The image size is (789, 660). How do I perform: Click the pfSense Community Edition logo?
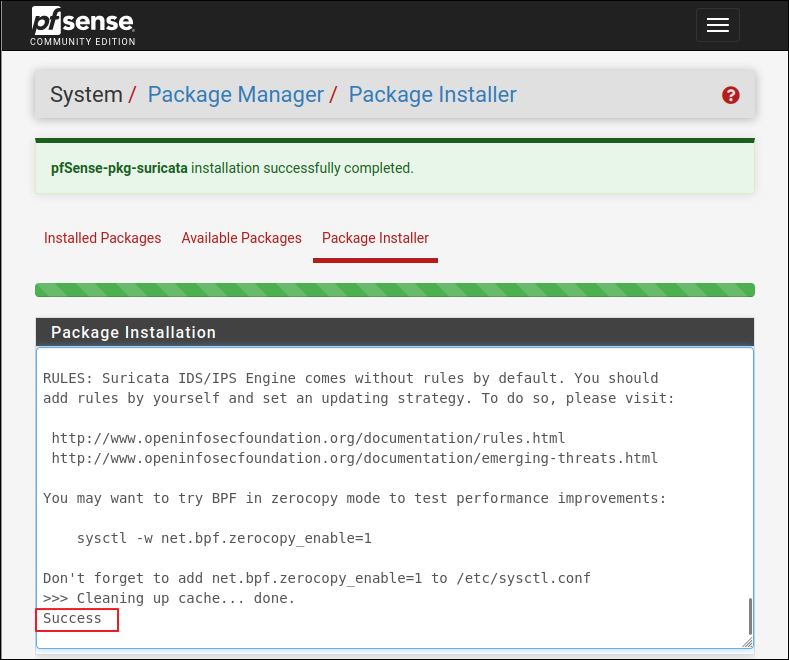(83, 26)
